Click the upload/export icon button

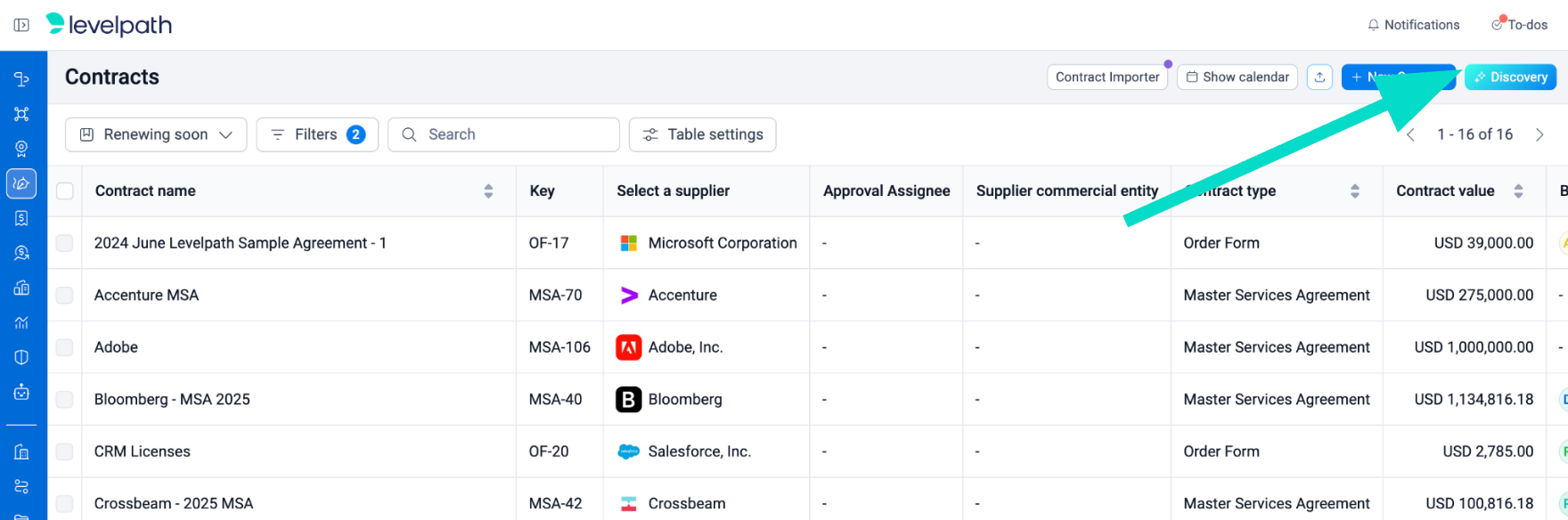coord(1319,77)
